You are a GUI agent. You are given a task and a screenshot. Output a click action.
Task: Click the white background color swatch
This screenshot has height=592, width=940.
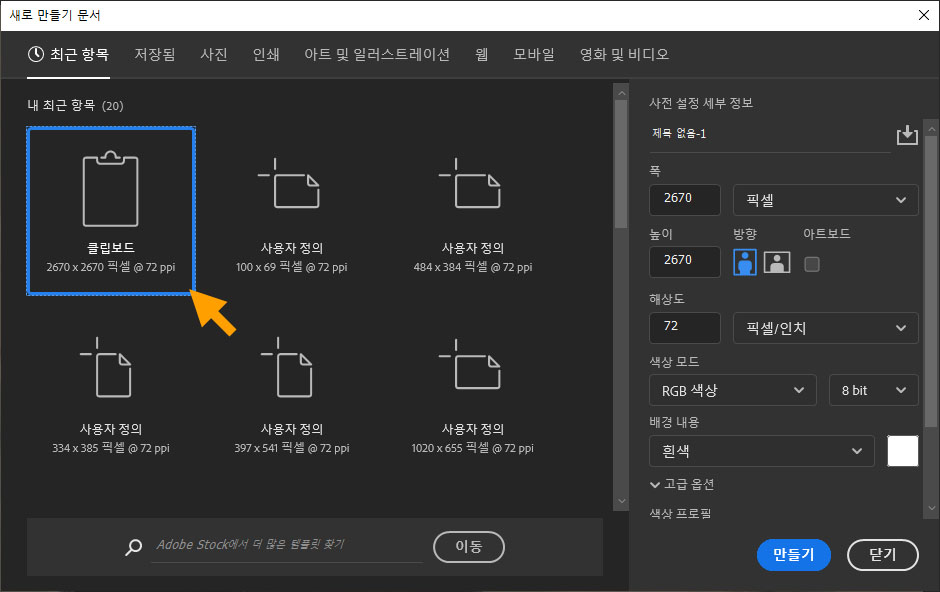[x=902, y=451]
